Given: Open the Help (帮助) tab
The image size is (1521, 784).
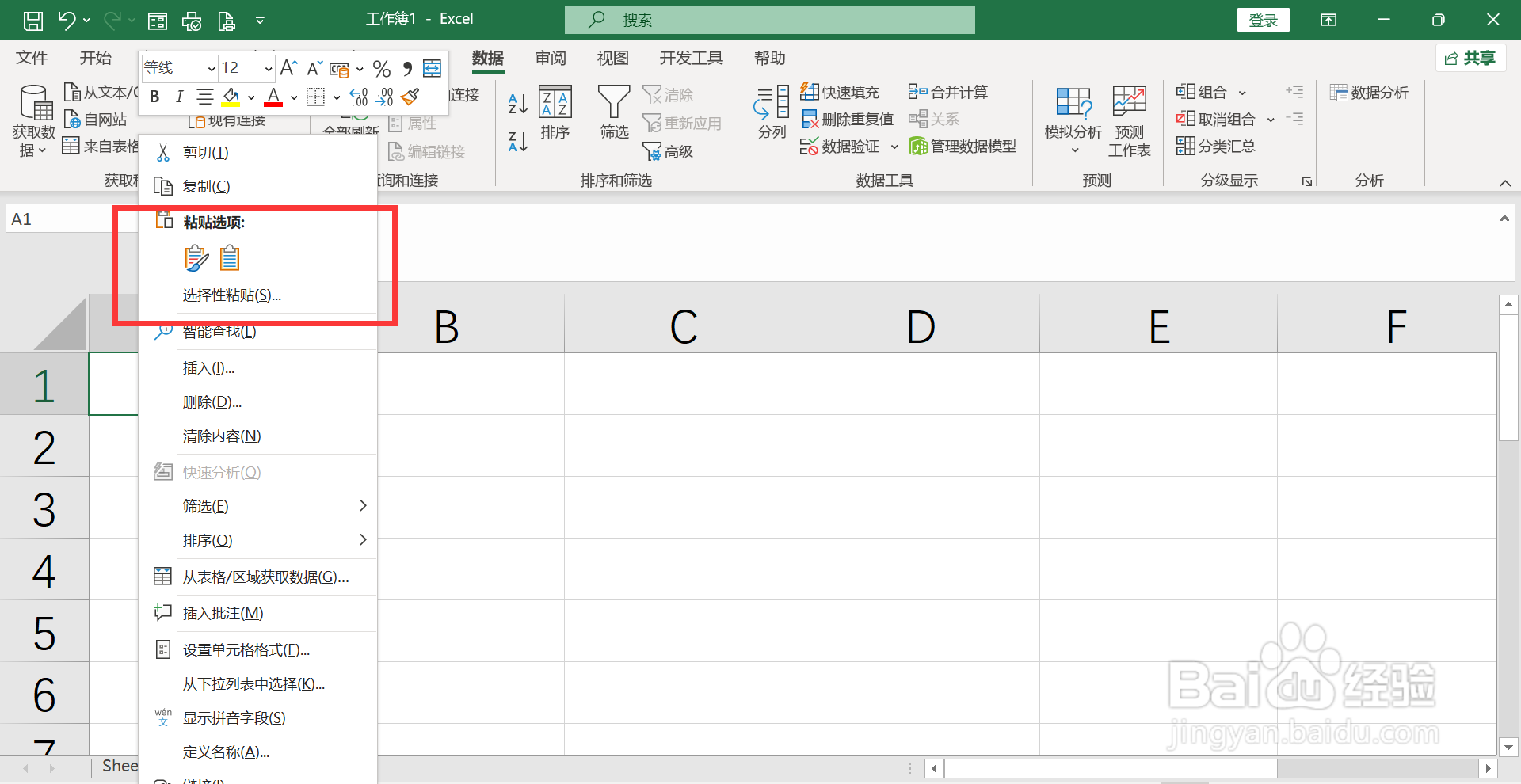Looking at the screenshot, I should pyautogui.click(x=769, y=58).
